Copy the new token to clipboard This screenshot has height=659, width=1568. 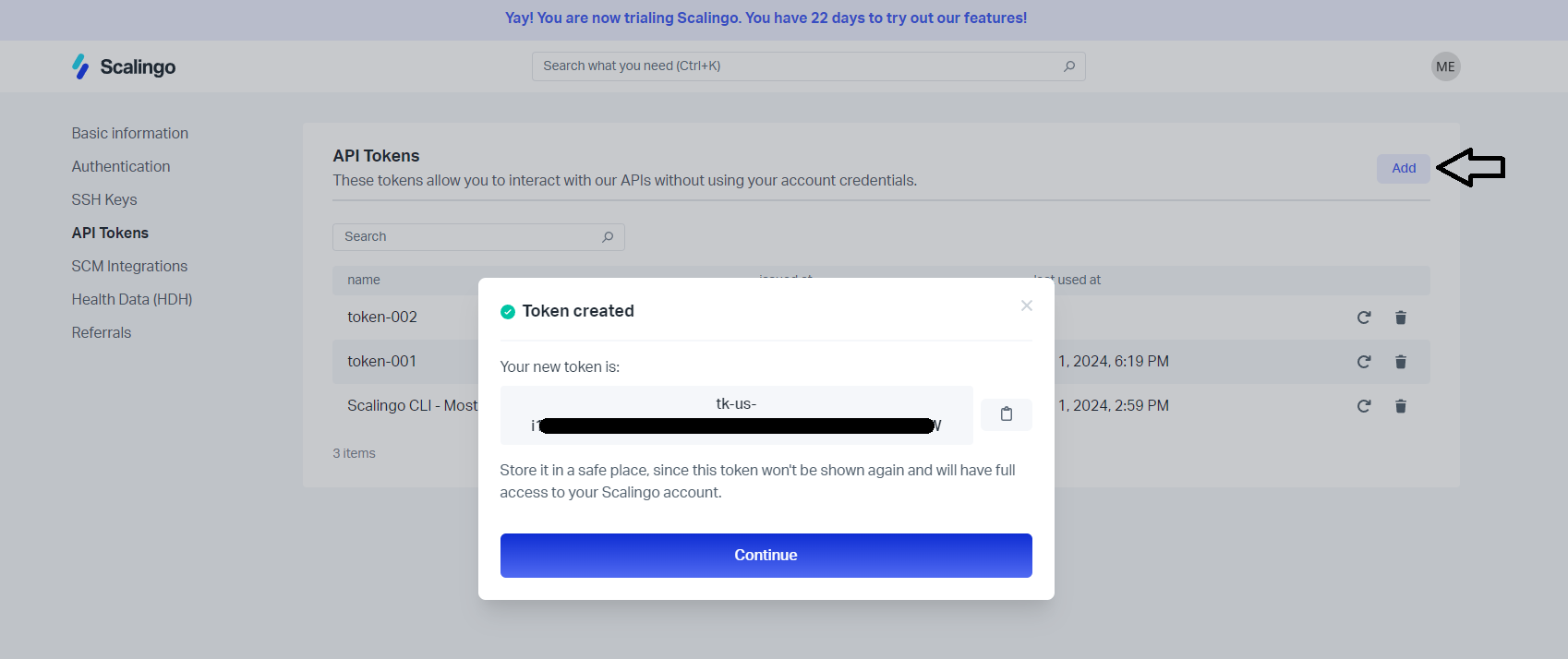pos(1006,414)
